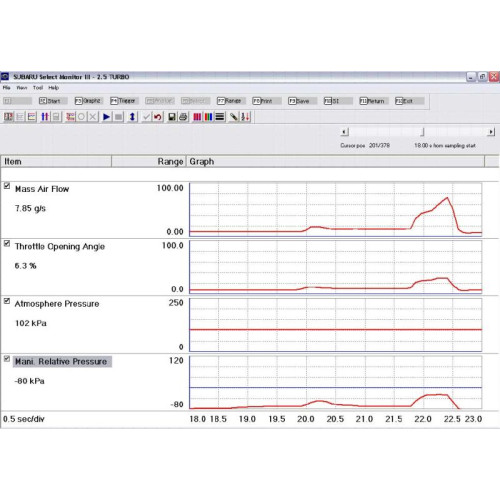Open the Tool menu
The image size is (500, 500).
[x=38, y=88]
